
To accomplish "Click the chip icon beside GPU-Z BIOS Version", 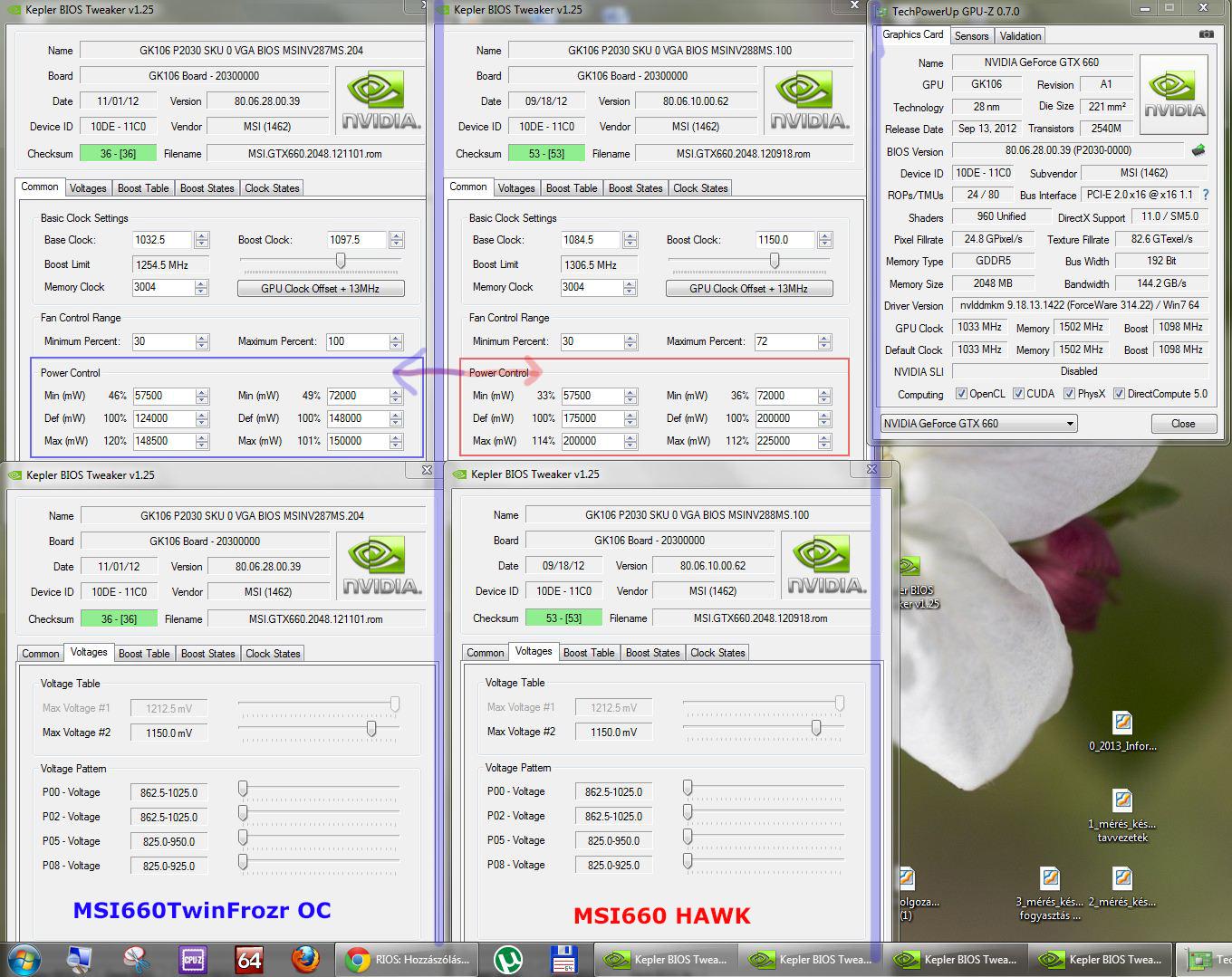I will (1198, 150).
